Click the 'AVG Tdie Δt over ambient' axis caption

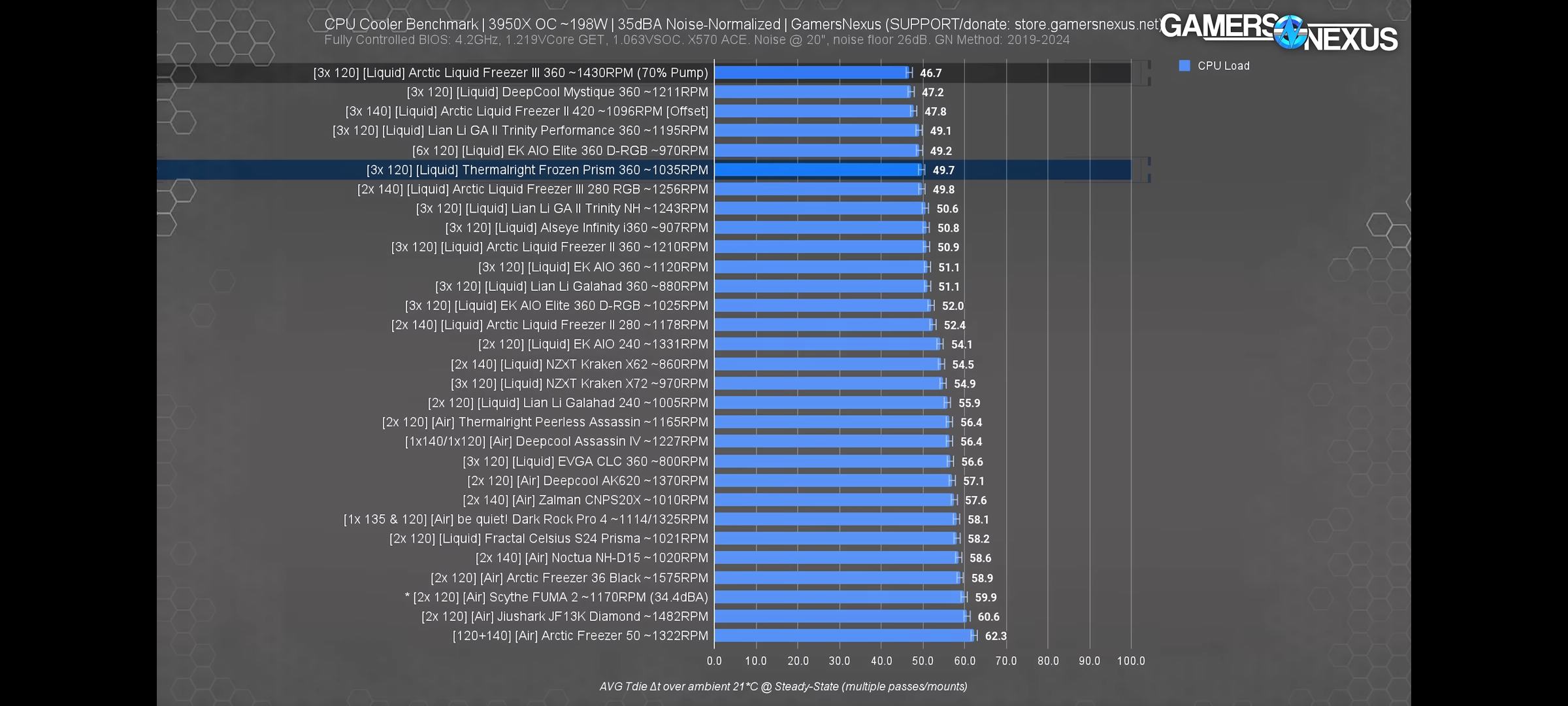click(x=783, y=686)
